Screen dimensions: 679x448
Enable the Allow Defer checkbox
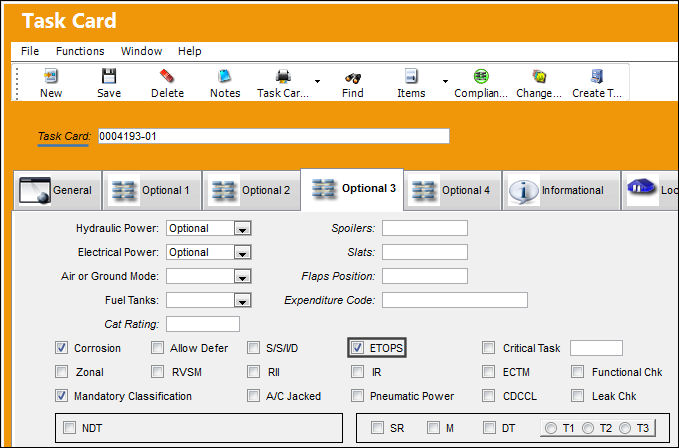(x=158, y=348)
